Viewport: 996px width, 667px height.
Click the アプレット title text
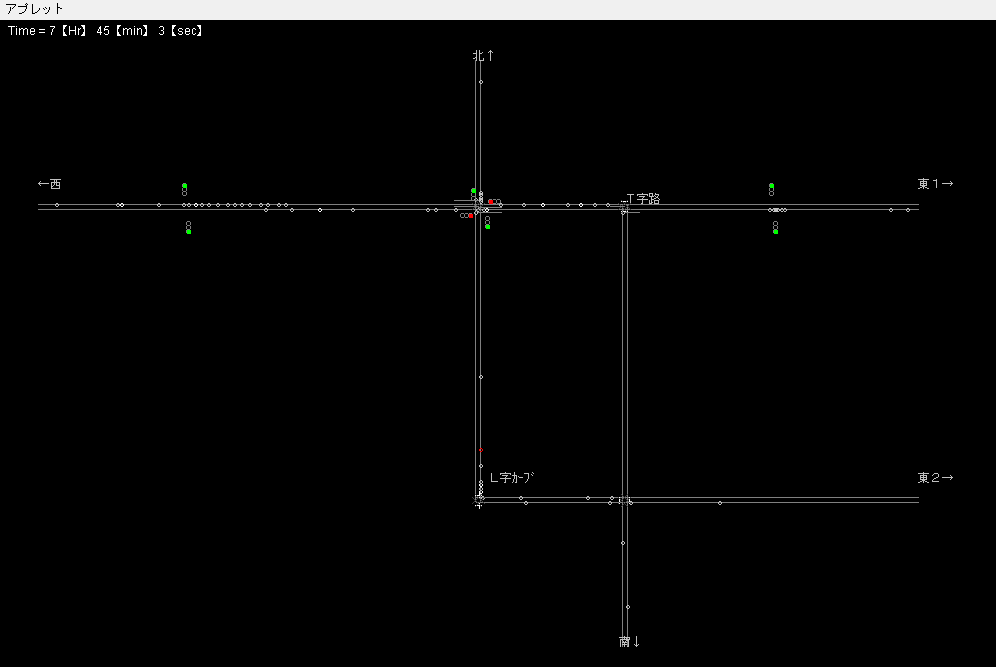[34, 9]
